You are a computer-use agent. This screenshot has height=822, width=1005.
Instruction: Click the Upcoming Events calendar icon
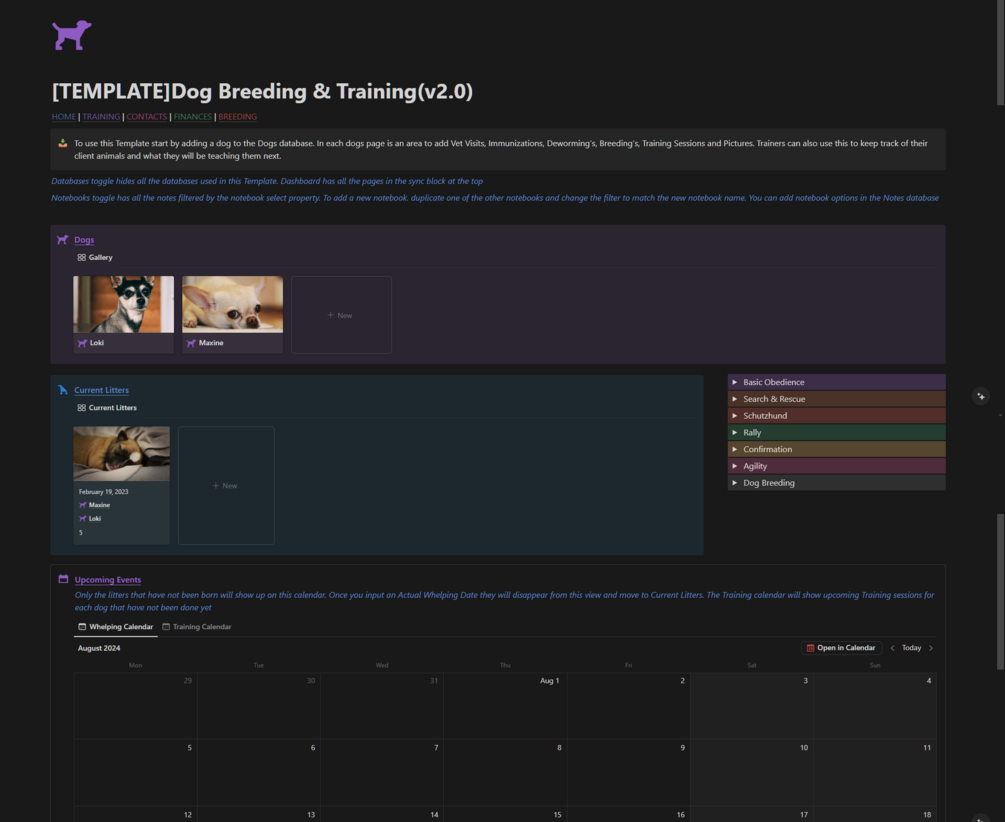(x=63, y=579)
